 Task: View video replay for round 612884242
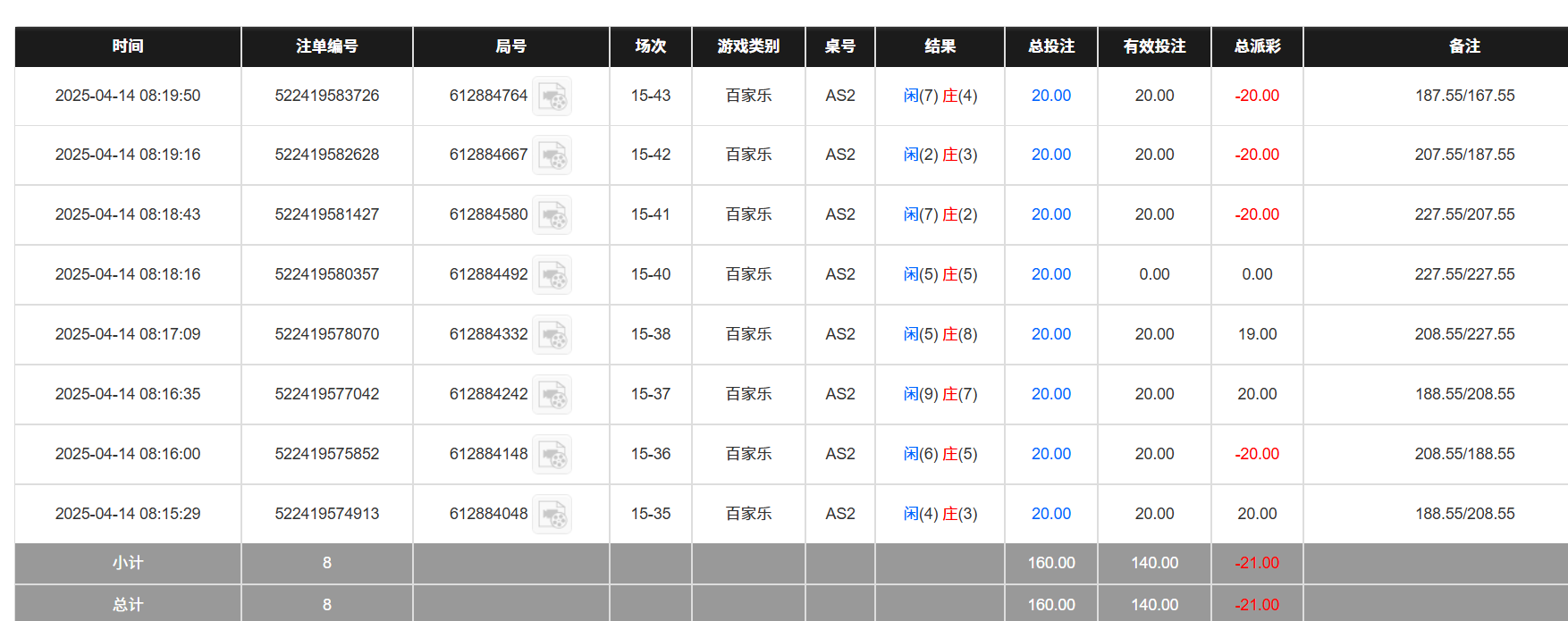click(x=552, y=395)
